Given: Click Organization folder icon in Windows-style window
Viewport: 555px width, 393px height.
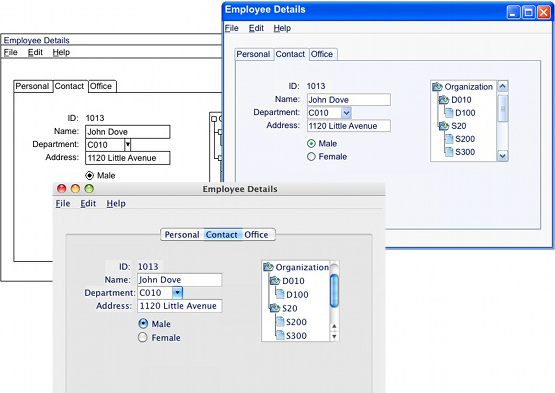Looking at the screenshot, I should click(437, 87).
